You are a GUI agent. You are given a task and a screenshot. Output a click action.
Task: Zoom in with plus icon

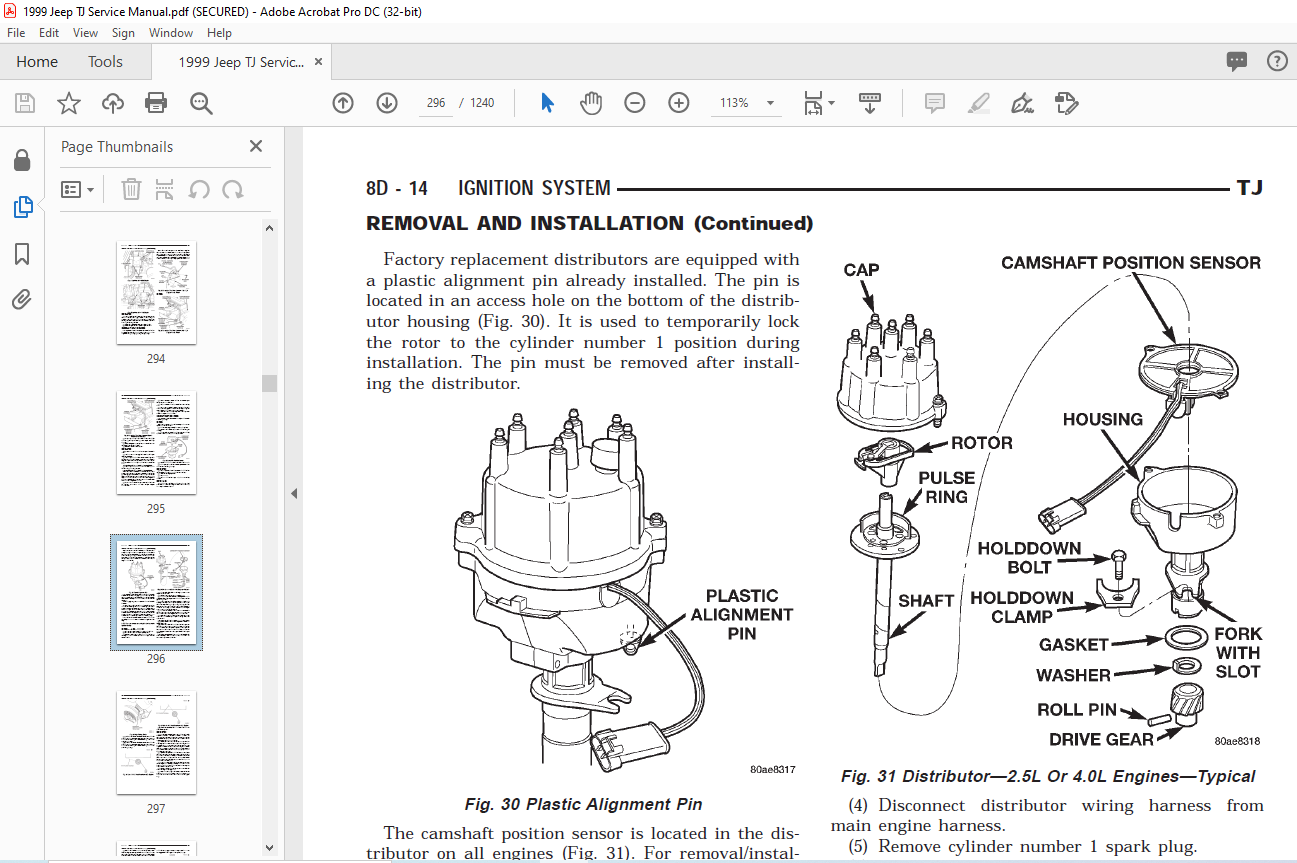click(679, 103)
